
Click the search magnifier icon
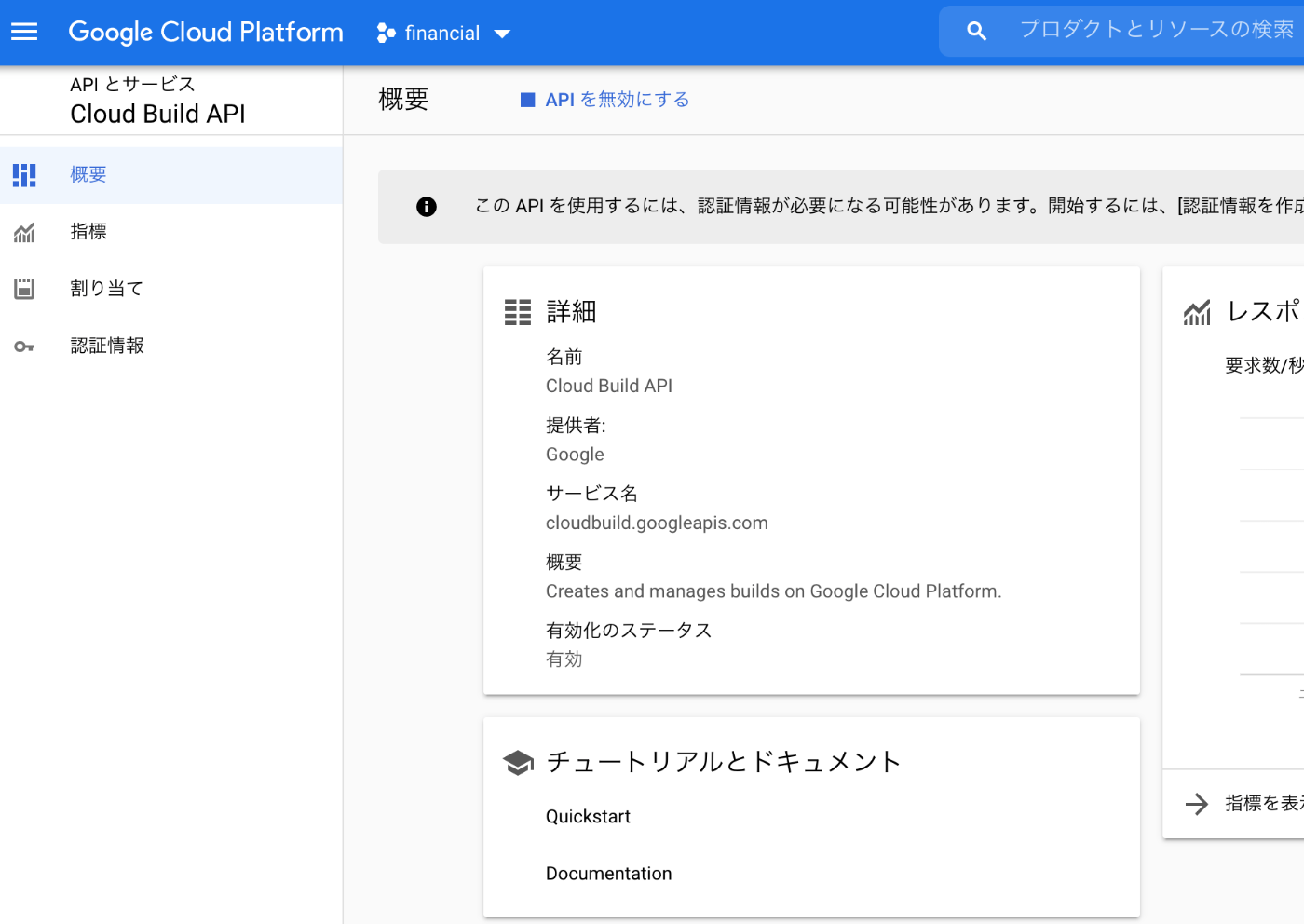click(976, 32)
